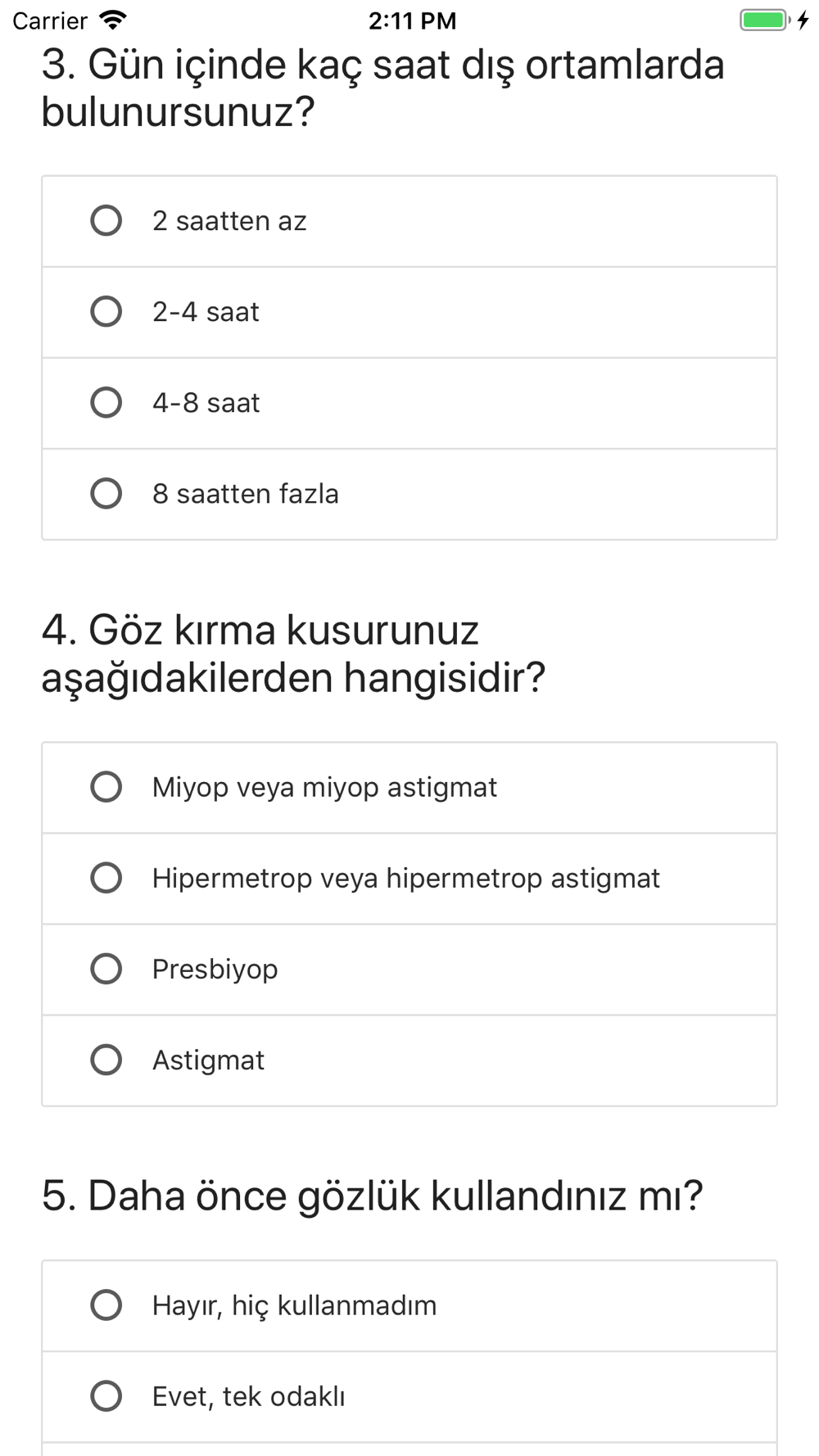Select the "Astigmat" radio option

pos(106,1060)
